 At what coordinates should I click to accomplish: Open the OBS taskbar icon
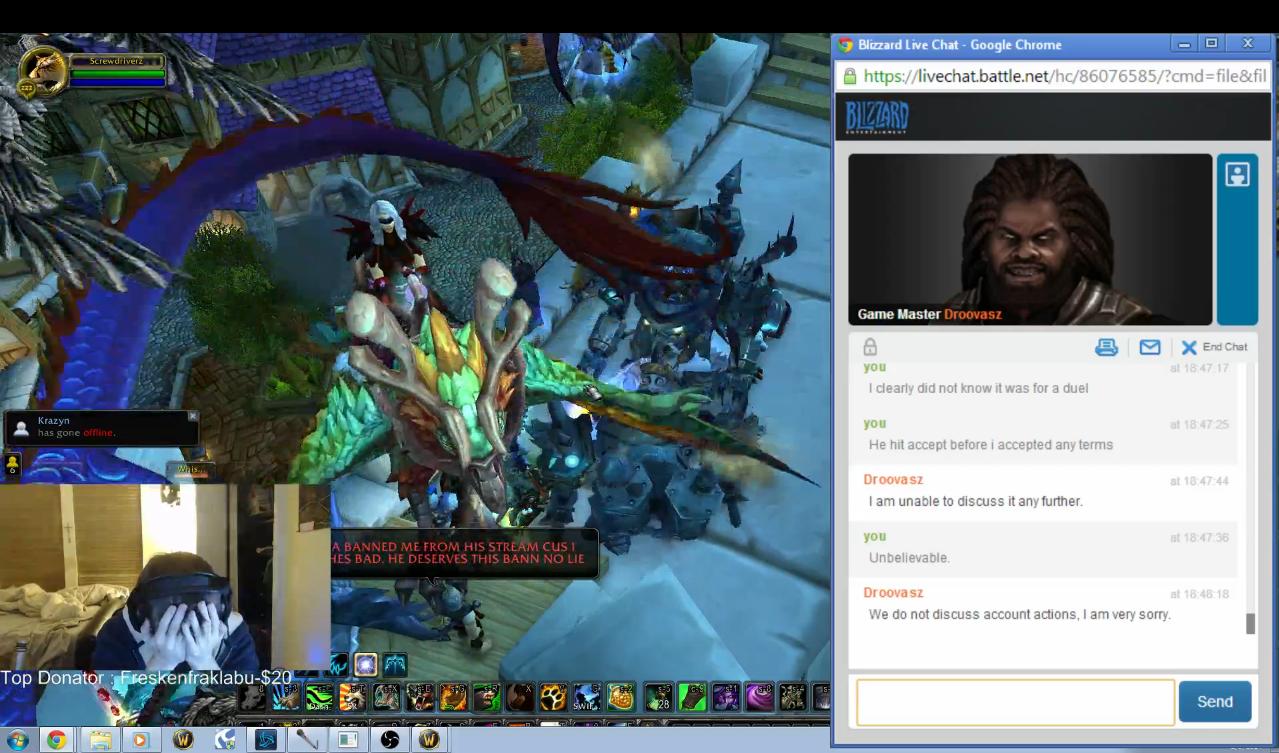coord(390,740)
